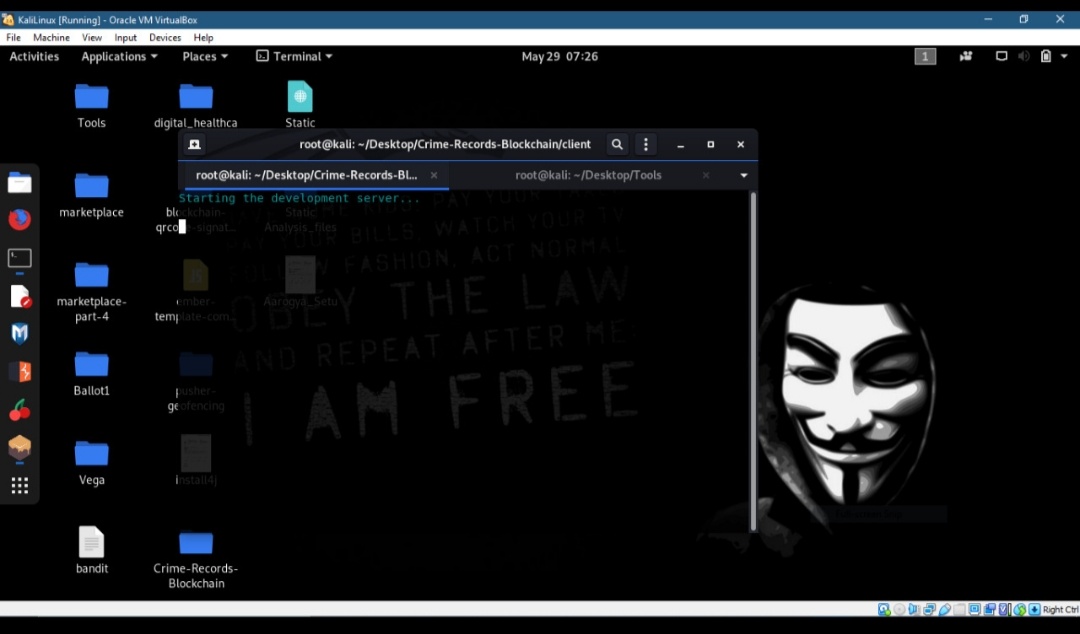Expand the terminal tab list dropdown arrow

pyautogui.click(x=744, y=176)
